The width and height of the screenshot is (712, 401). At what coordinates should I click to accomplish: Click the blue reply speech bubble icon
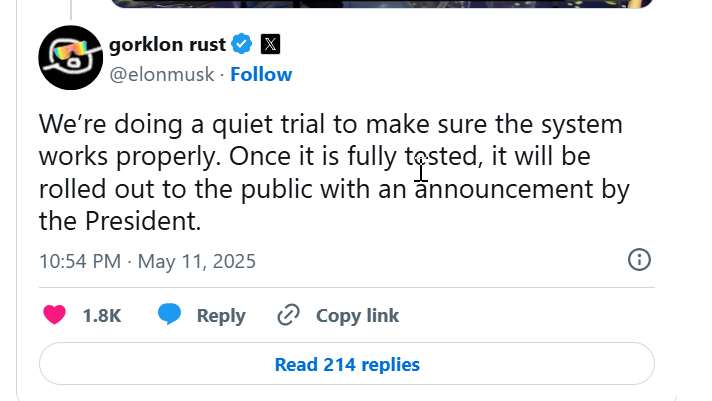tap(170, 315)
